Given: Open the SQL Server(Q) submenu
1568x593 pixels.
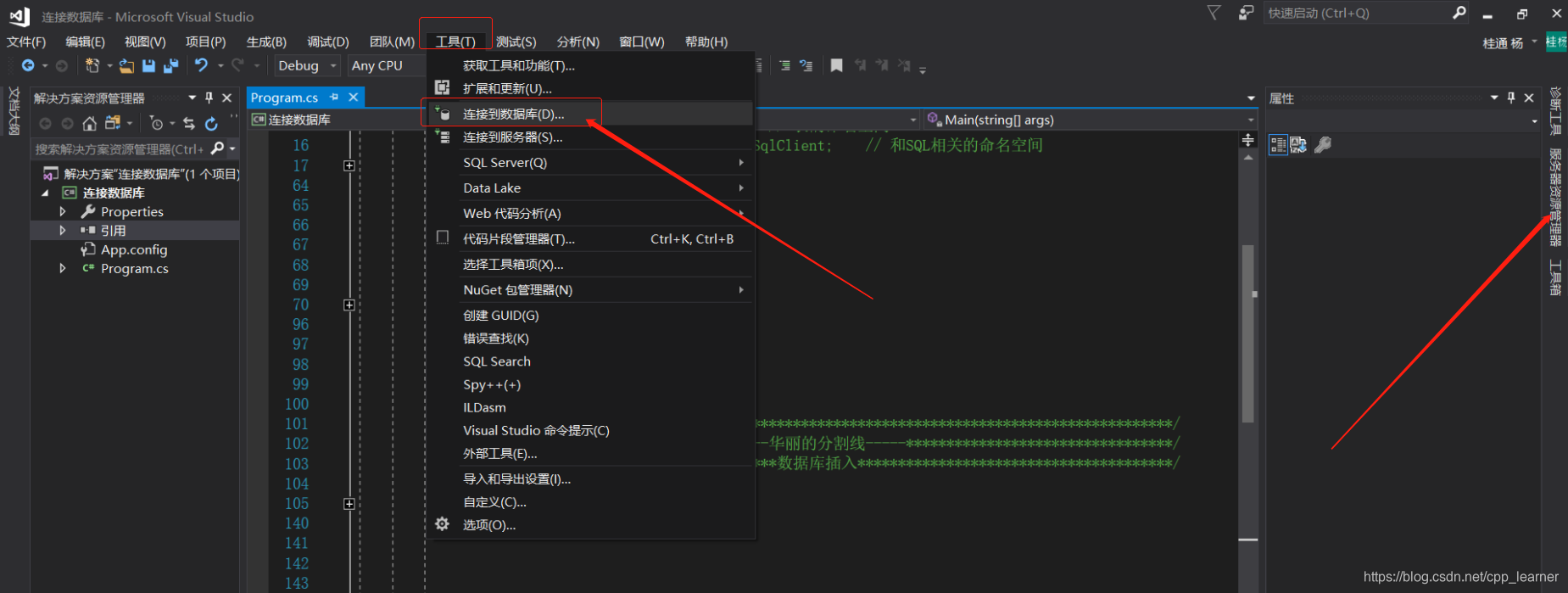Looking at the screenshot, I should (591, 162).
